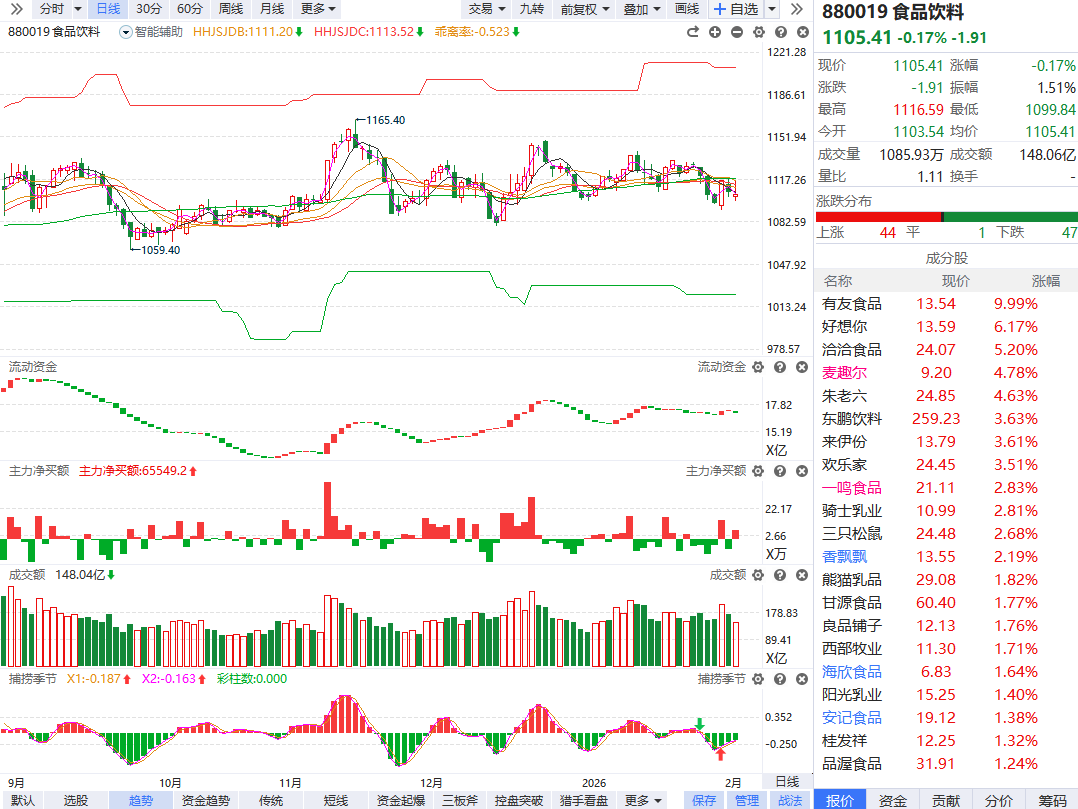
Task: Select 东鹏饮料 row in constituent list
Action: pyautogui.click(x=852, y=418)
